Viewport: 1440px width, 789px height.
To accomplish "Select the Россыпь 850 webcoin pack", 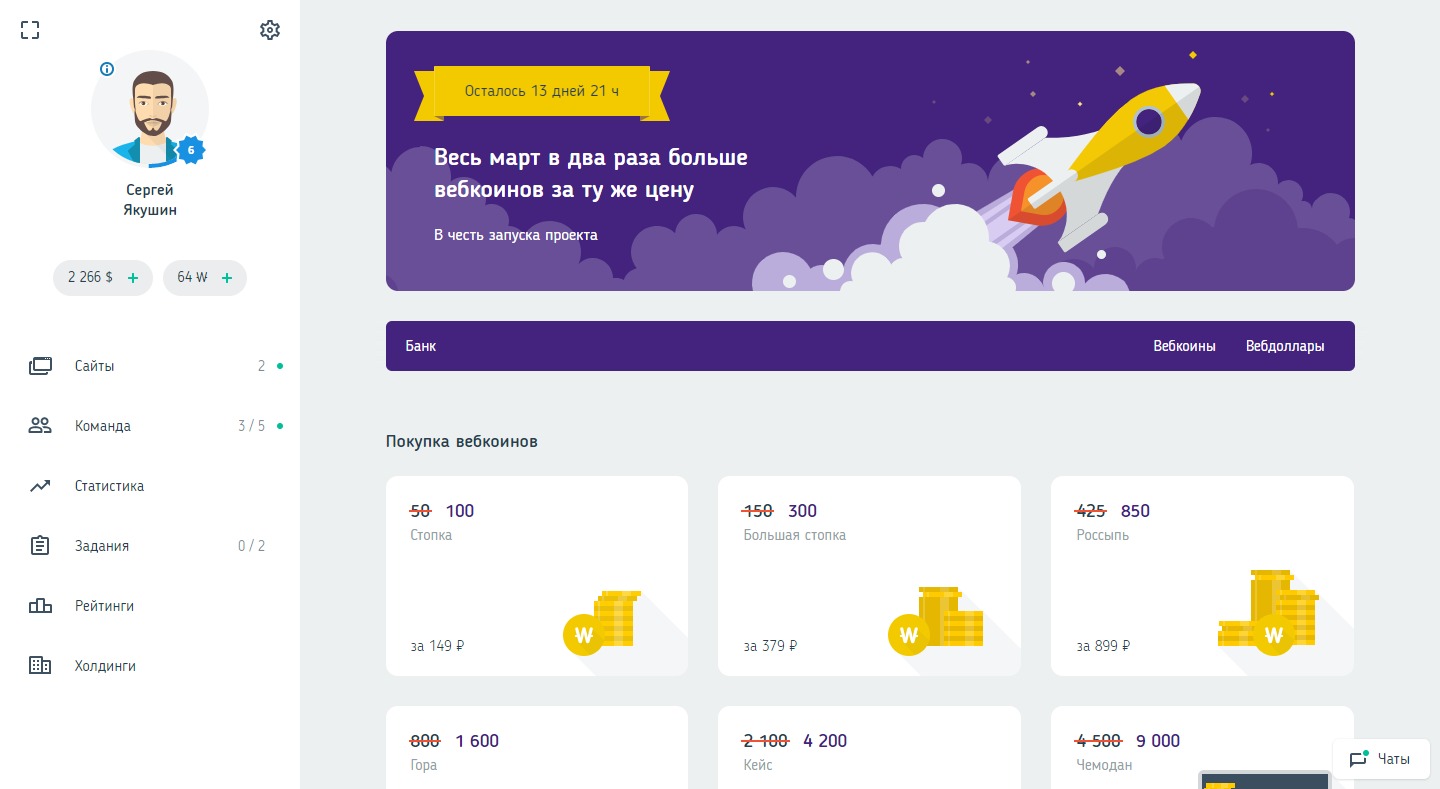I will pos(1202,576).
